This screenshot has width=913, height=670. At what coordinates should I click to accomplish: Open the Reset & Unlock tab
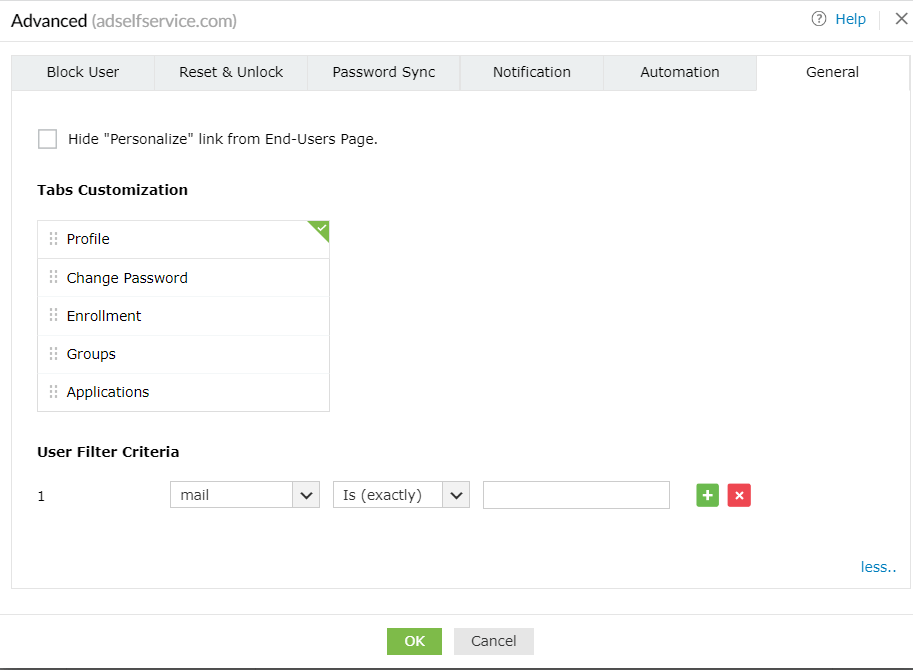point(231,72)
